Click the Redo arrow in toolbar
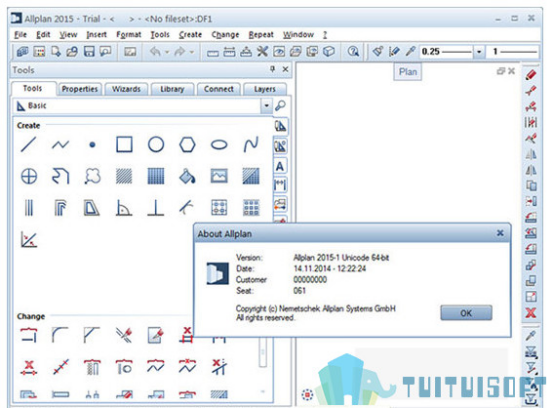The width and height of the screenshot is (554, 408). coord(180,52)
